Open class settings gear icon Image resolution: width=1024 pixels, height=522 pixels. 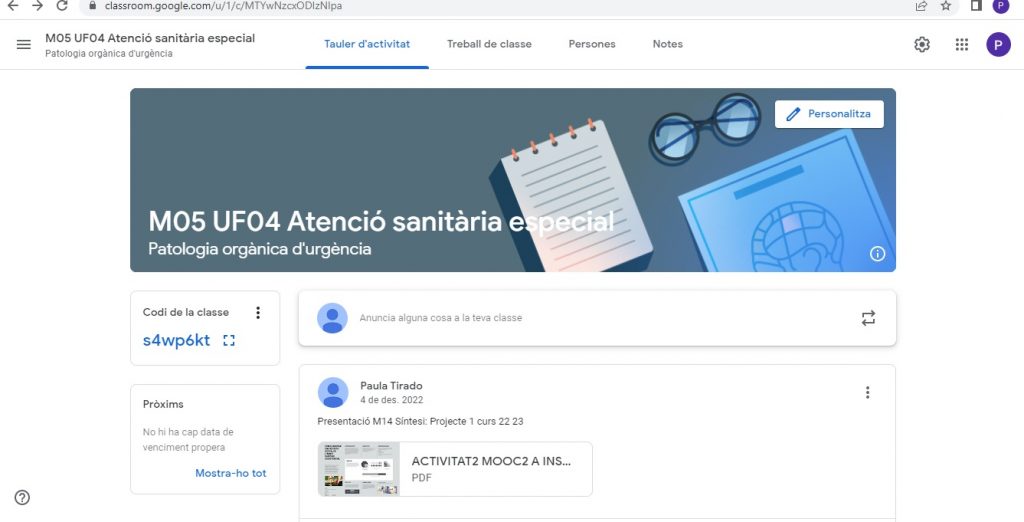tap(922, 45)
